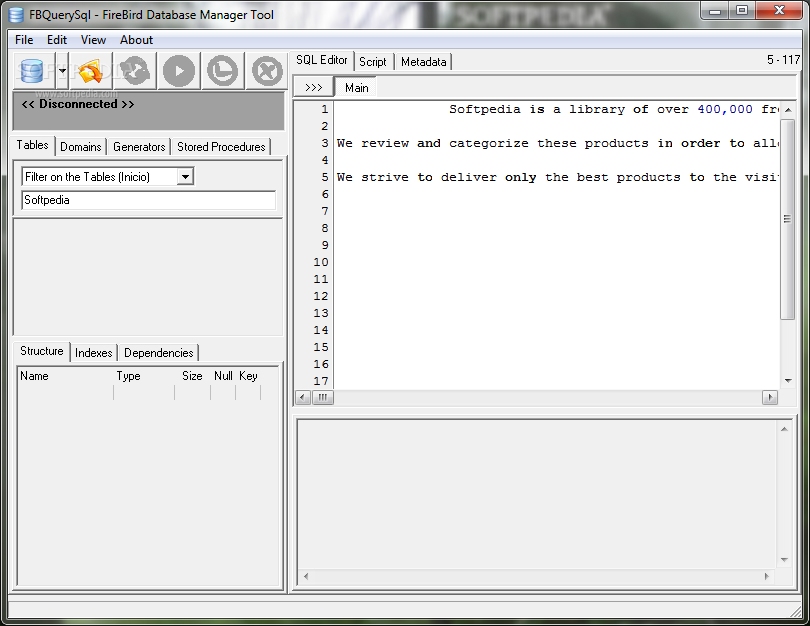Close the FBQuerySql window
This screenshot has height=626, width=810.
click(780, 11)
